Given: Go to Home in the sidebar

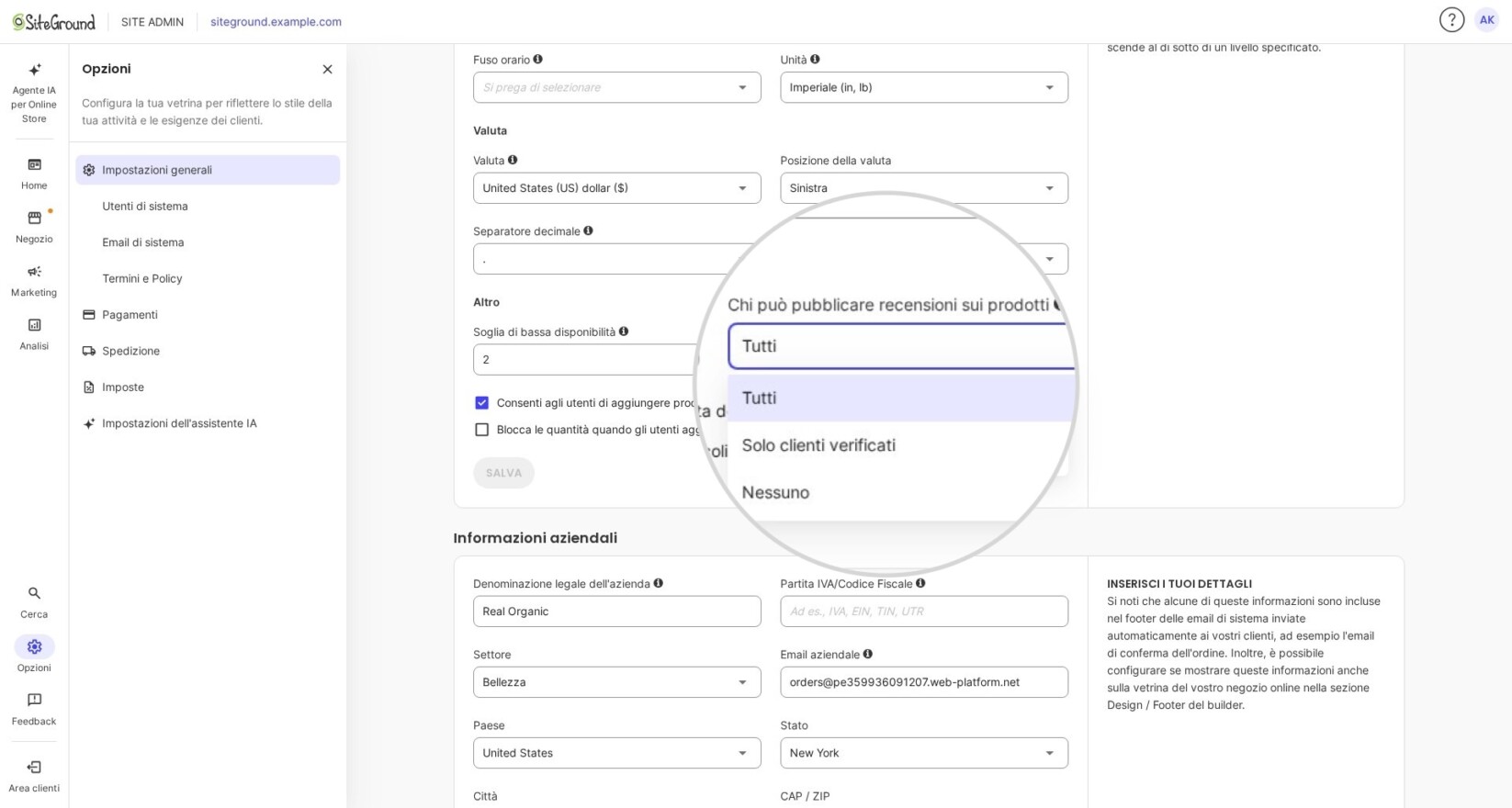Looking at the screenshot, I should pos(34,174).
